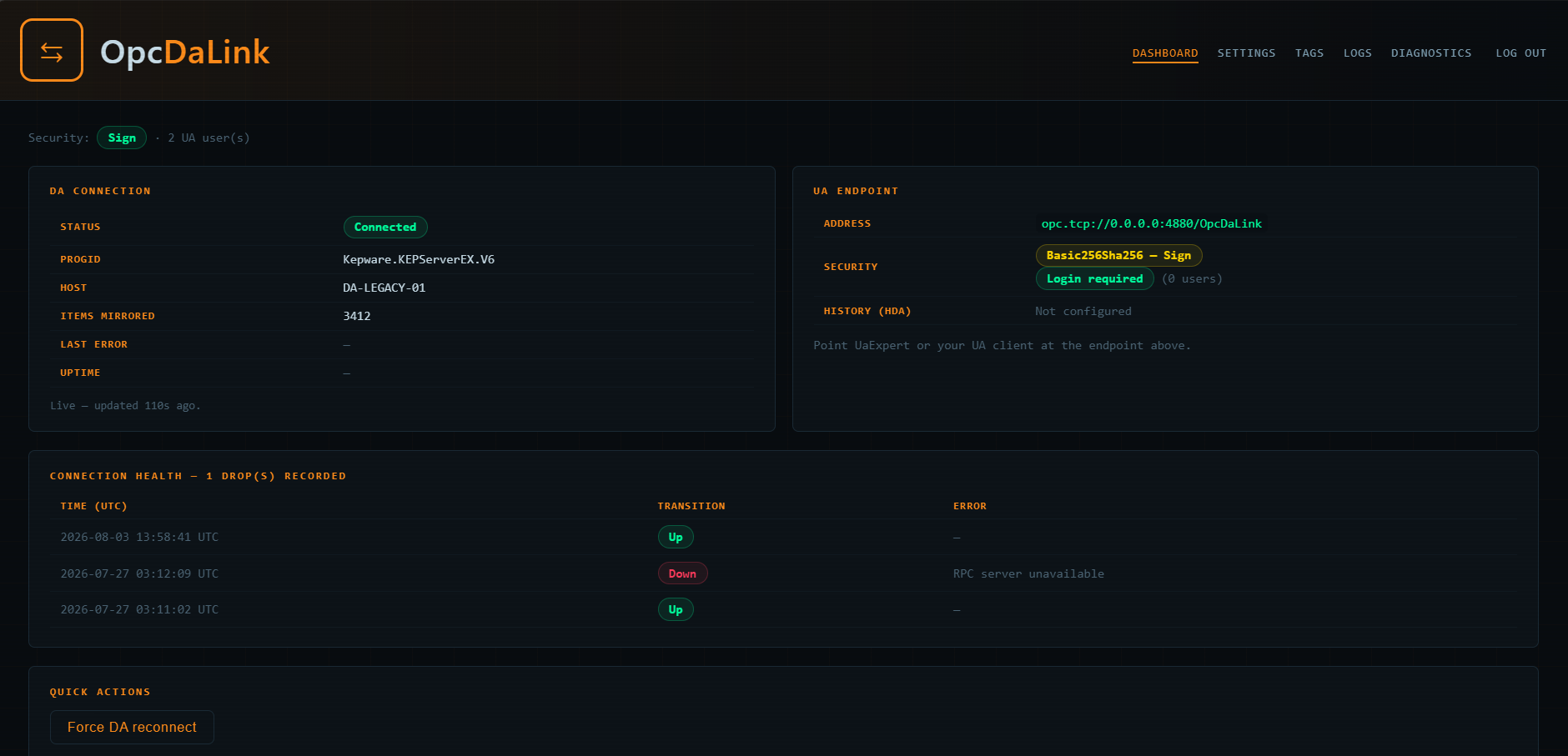Click the Transition column header
This screenshot has width=1568, height=756.
tap(691, 506)
